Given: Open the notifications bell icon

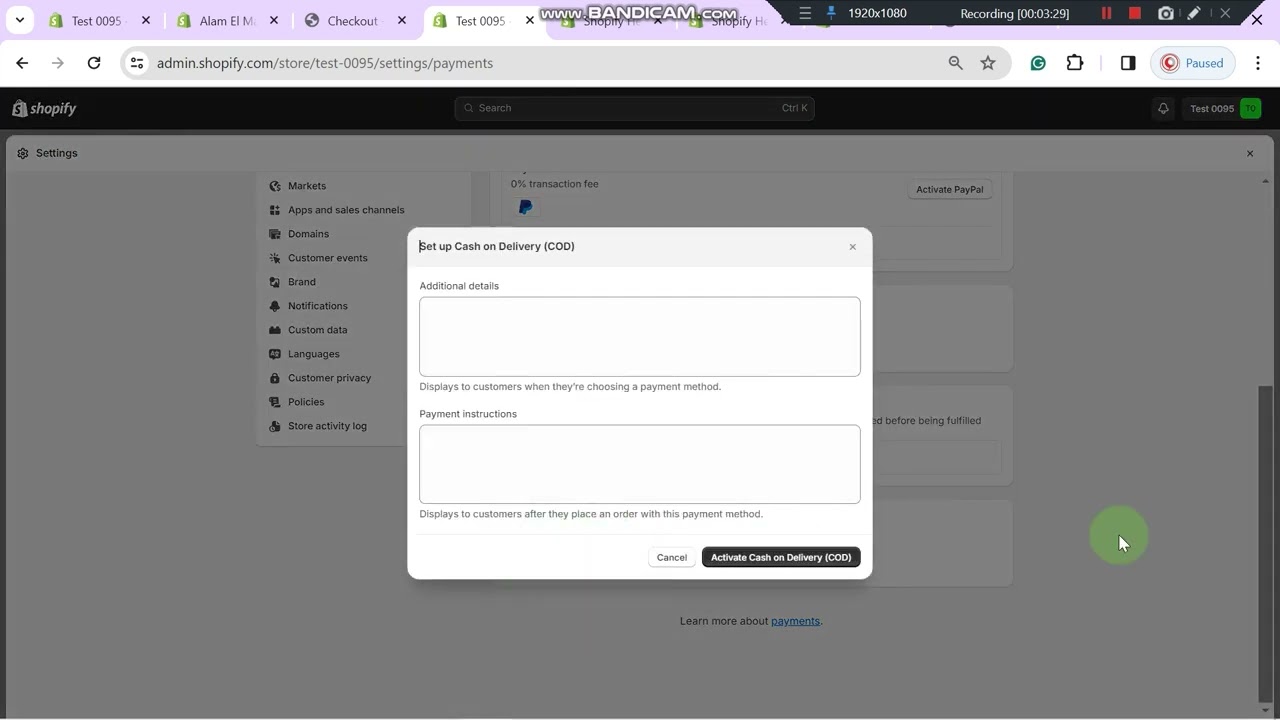Looking at the screenshot, I should click(1163, 108).
